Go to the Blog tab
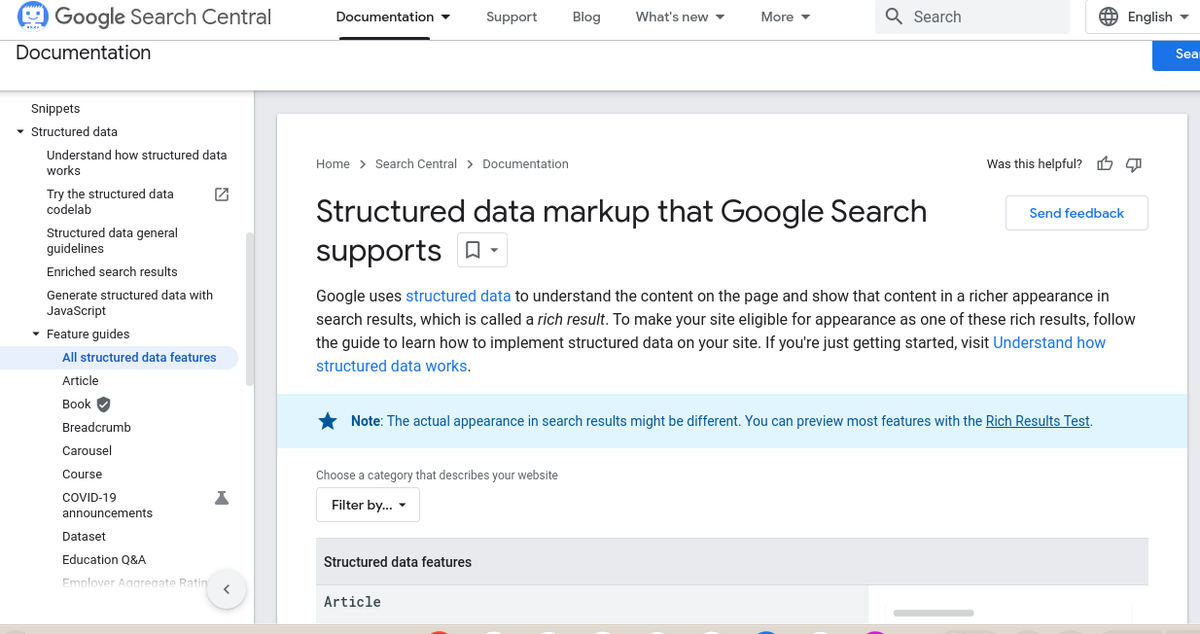Screen dimensions: 1200x634 click(586, 17)
